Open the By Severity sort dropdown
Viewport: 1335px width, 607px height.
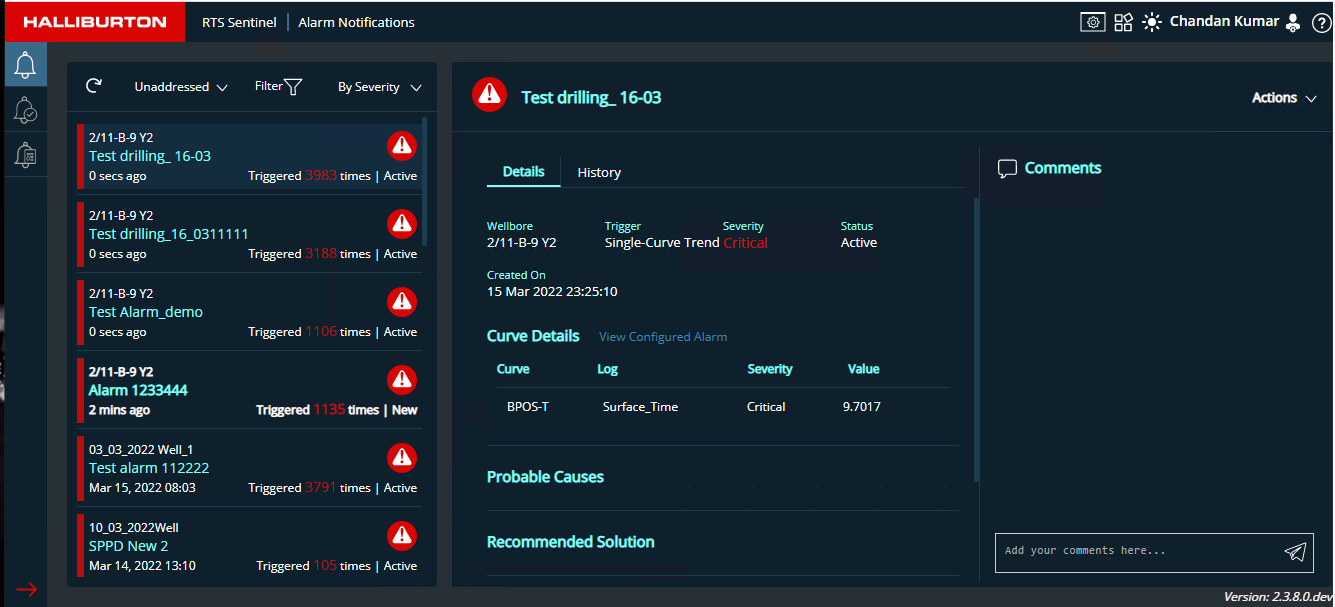pyautogui.click(x=379, y=87)
